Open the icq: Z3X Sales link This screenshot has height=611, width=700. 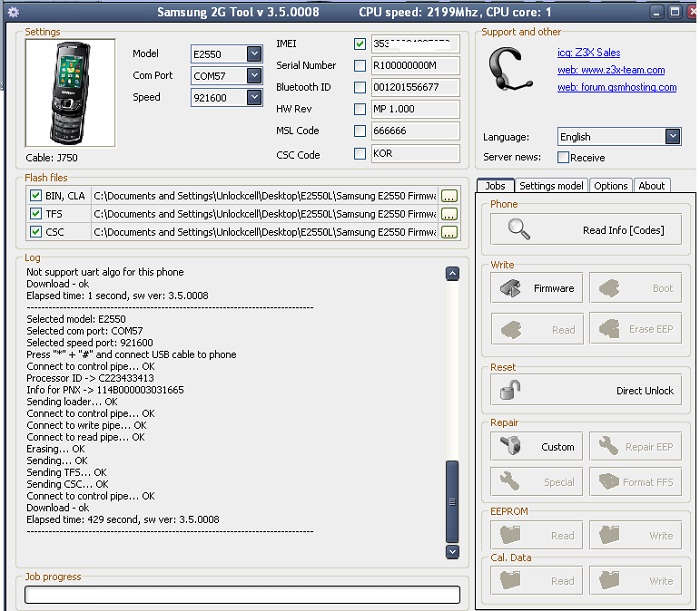coord(588,52)
